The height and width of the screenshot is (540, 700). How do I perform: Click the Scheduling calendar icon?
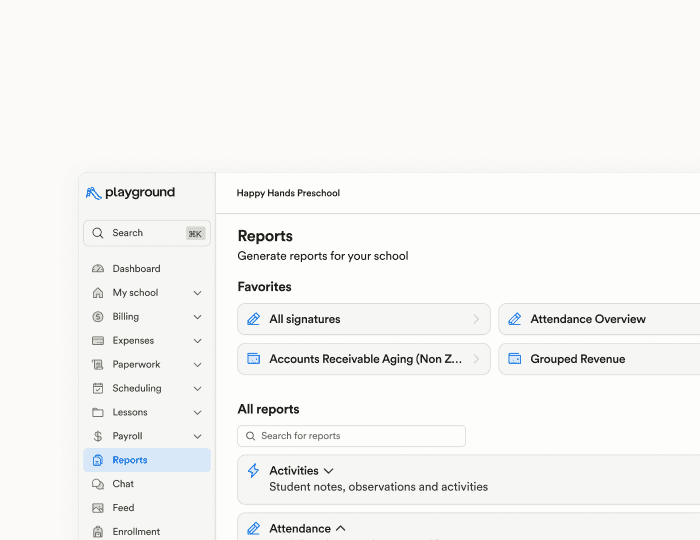98,388
